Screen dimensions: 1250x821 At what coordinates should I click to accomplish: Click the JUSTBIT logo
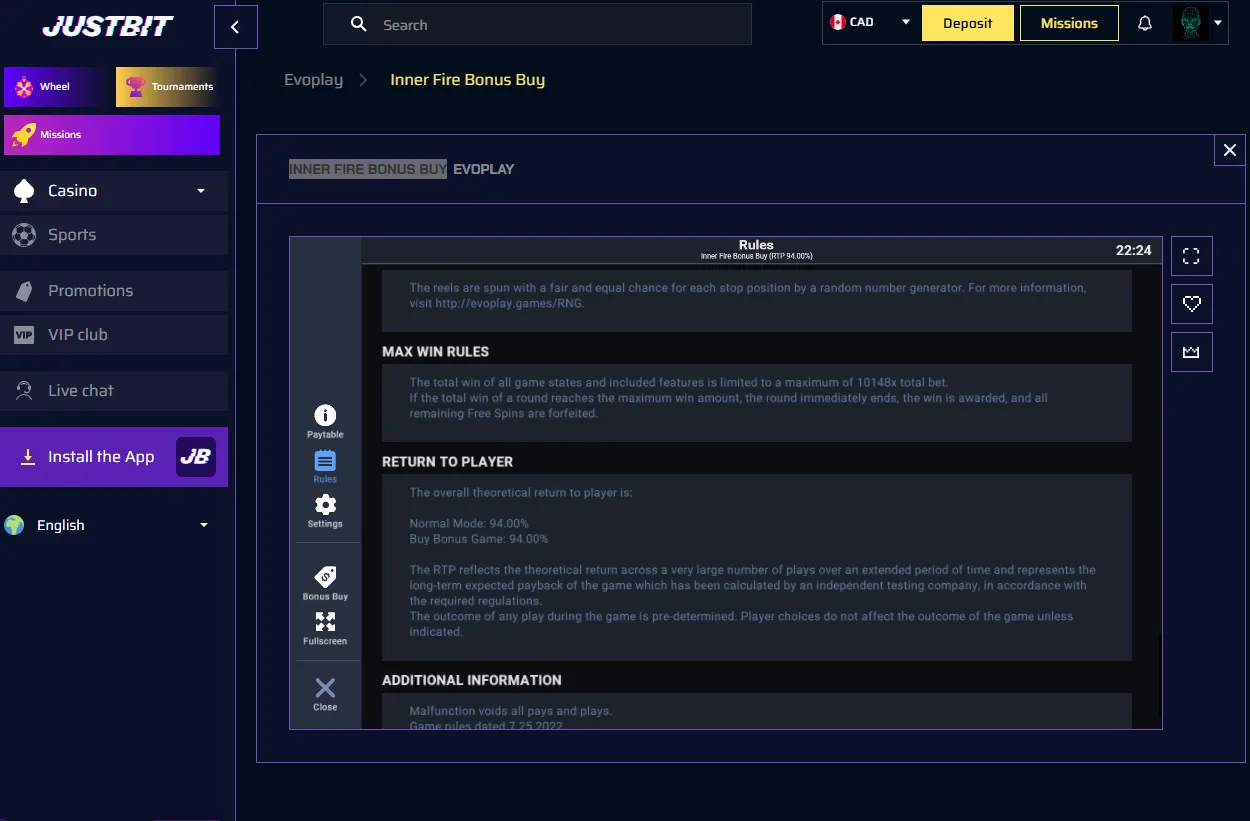107,26
